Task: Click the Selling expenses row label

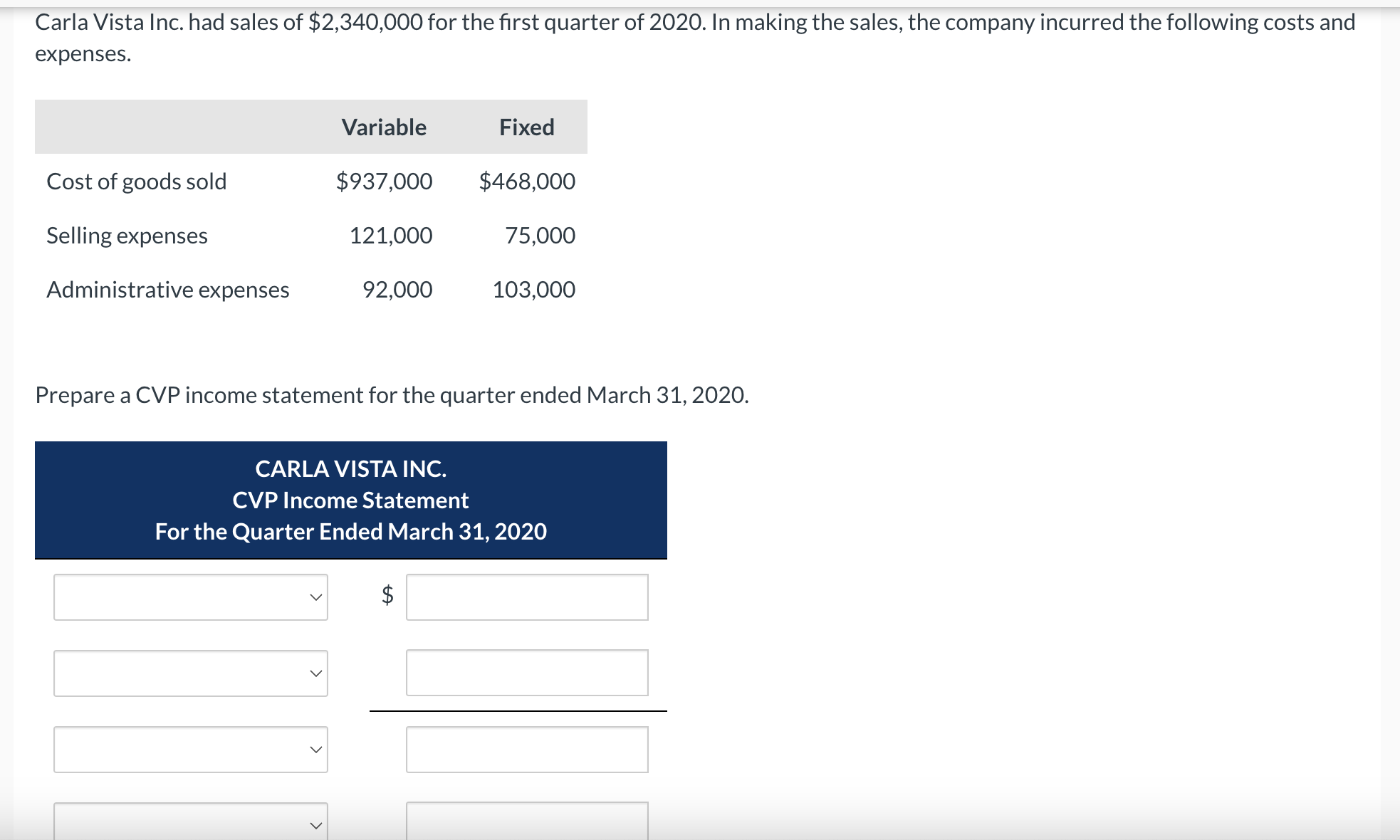Action: coord(126,236)
